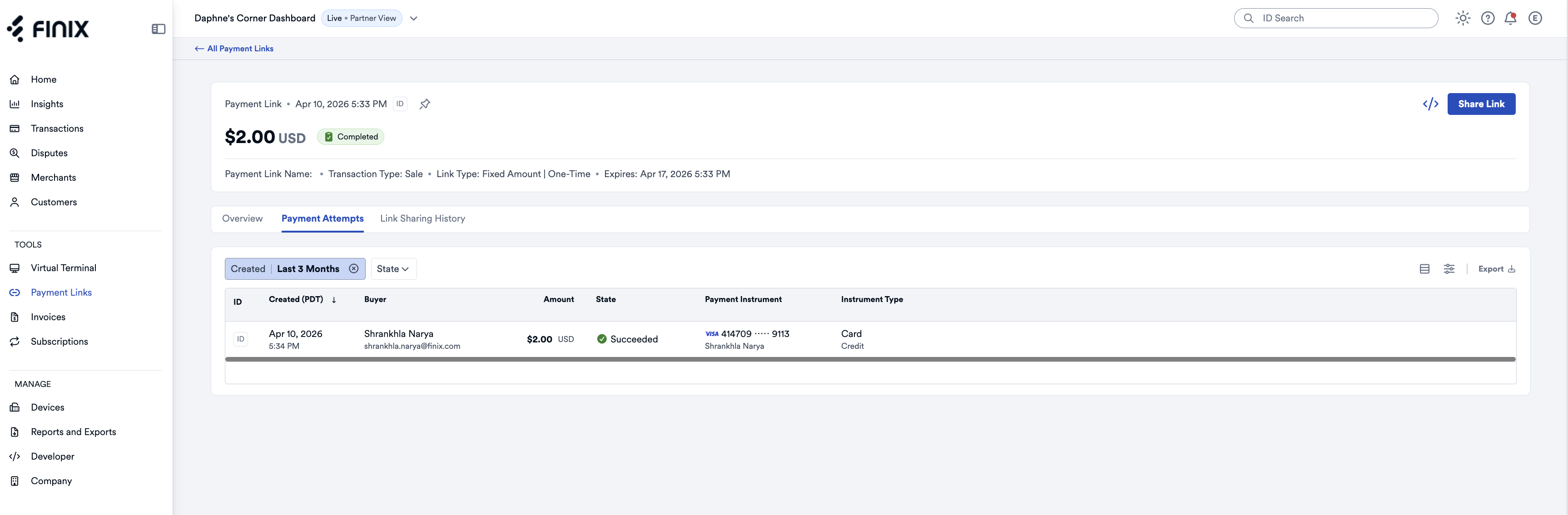Go to Transactions page
1568x515 pixels.
coord(57,129)
